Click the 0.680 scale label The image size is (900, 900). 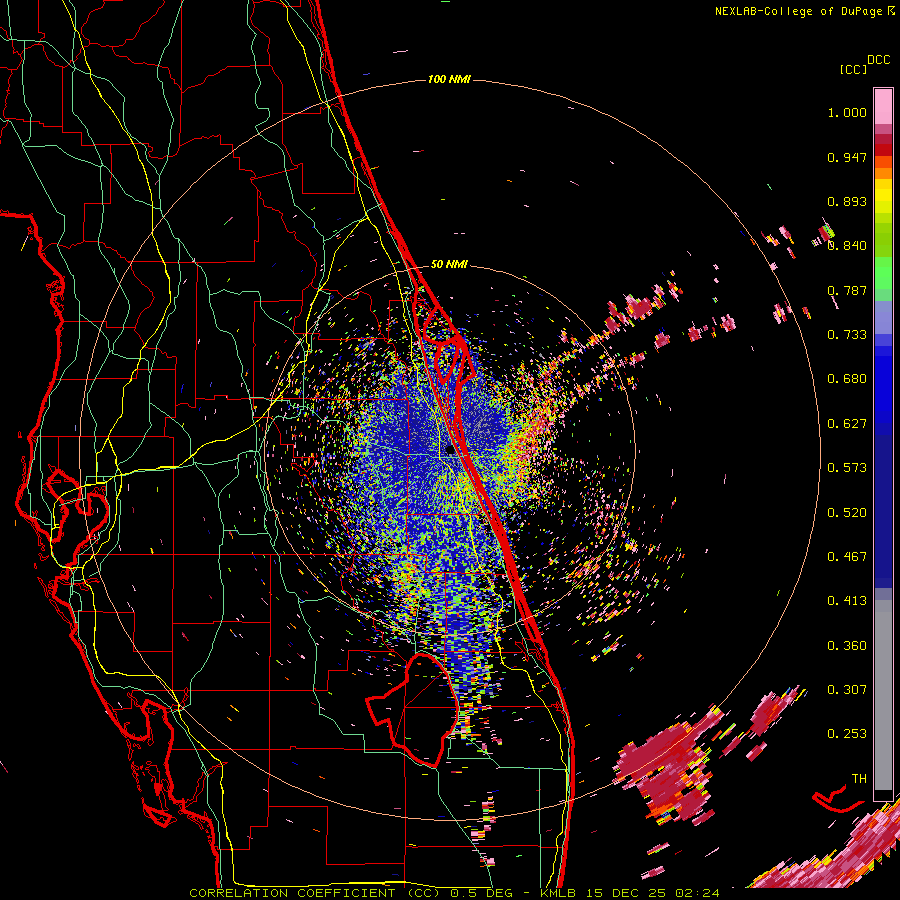click(x=847, y=379)
